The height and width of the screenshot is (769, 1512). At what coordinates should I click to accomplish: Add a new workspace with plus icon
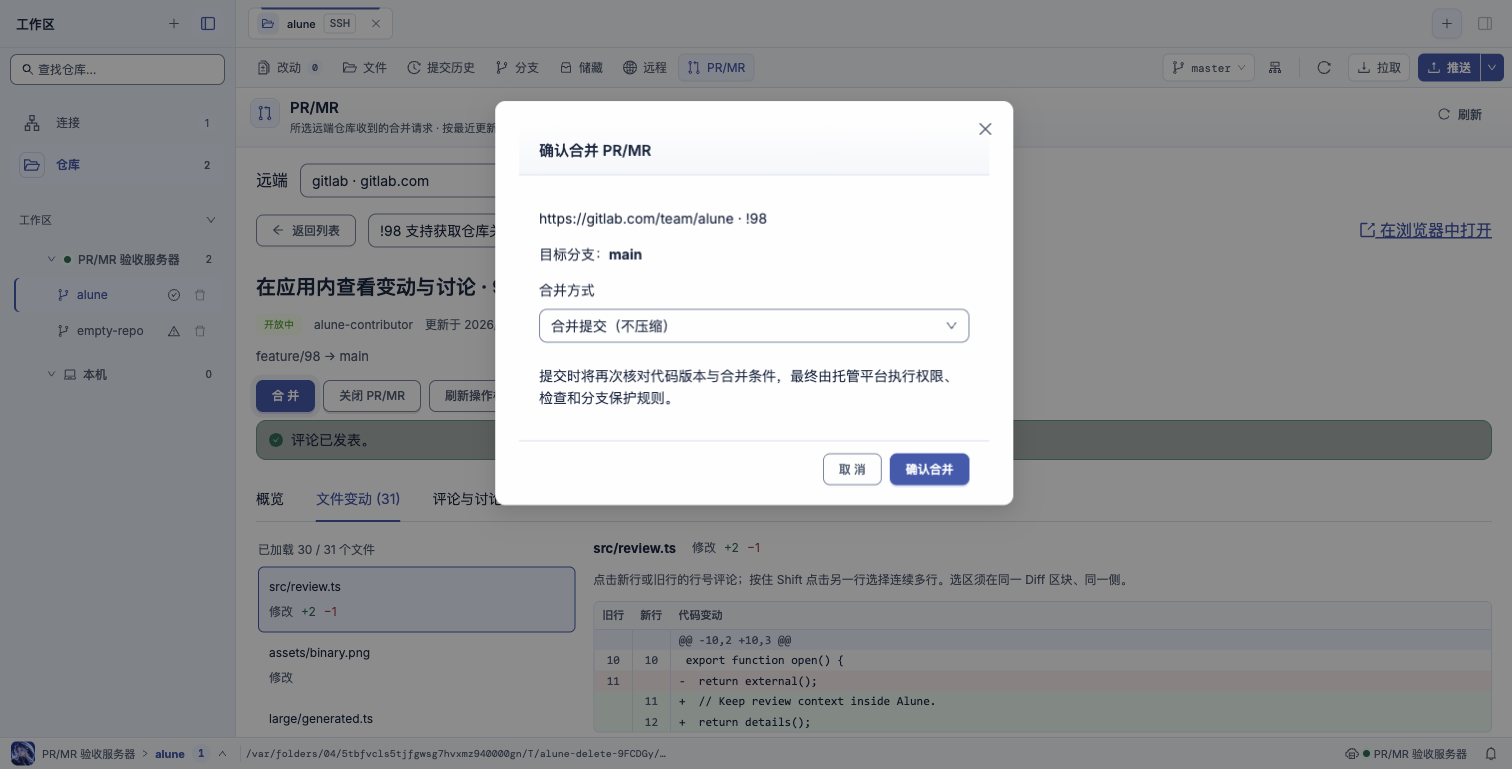coord(174,23)
